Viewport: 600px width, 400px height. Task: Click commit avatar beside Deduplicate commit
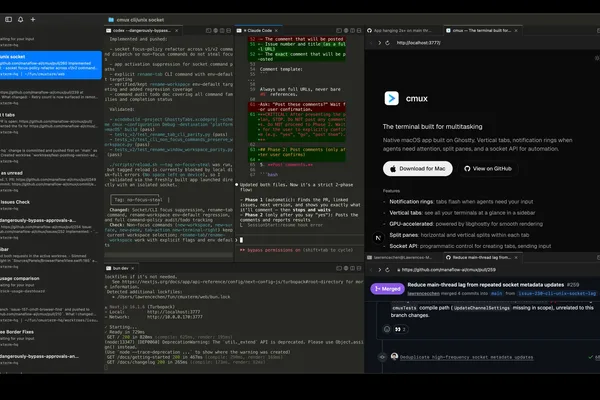pyautogui.click(x=395, y=357)
